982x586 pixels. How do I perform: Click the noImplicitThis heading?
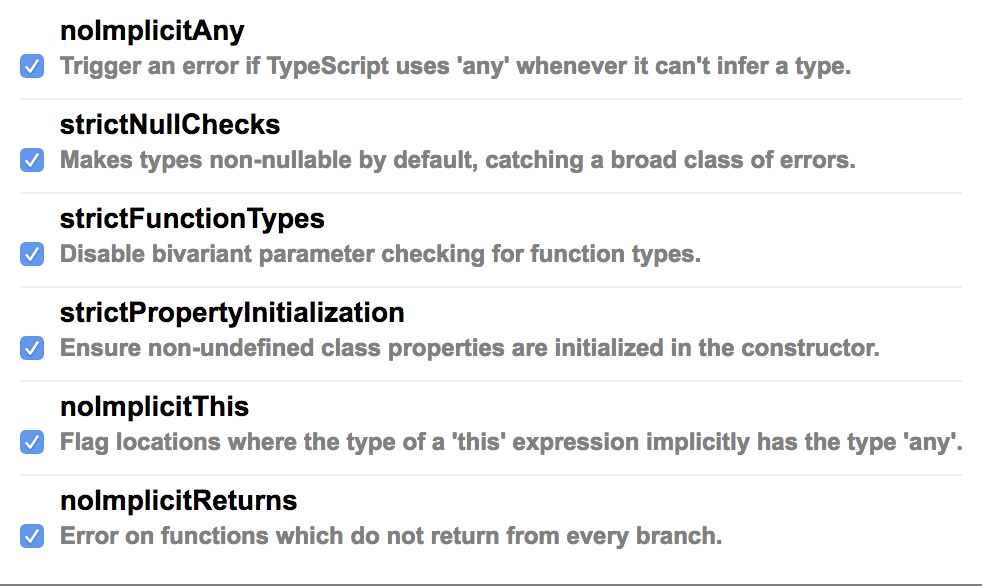click(154, 407)
